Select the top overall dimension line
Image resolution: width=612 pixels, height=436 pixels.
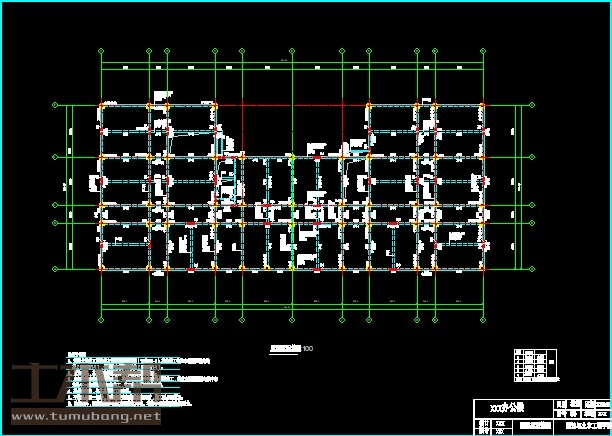click(290, 62)
